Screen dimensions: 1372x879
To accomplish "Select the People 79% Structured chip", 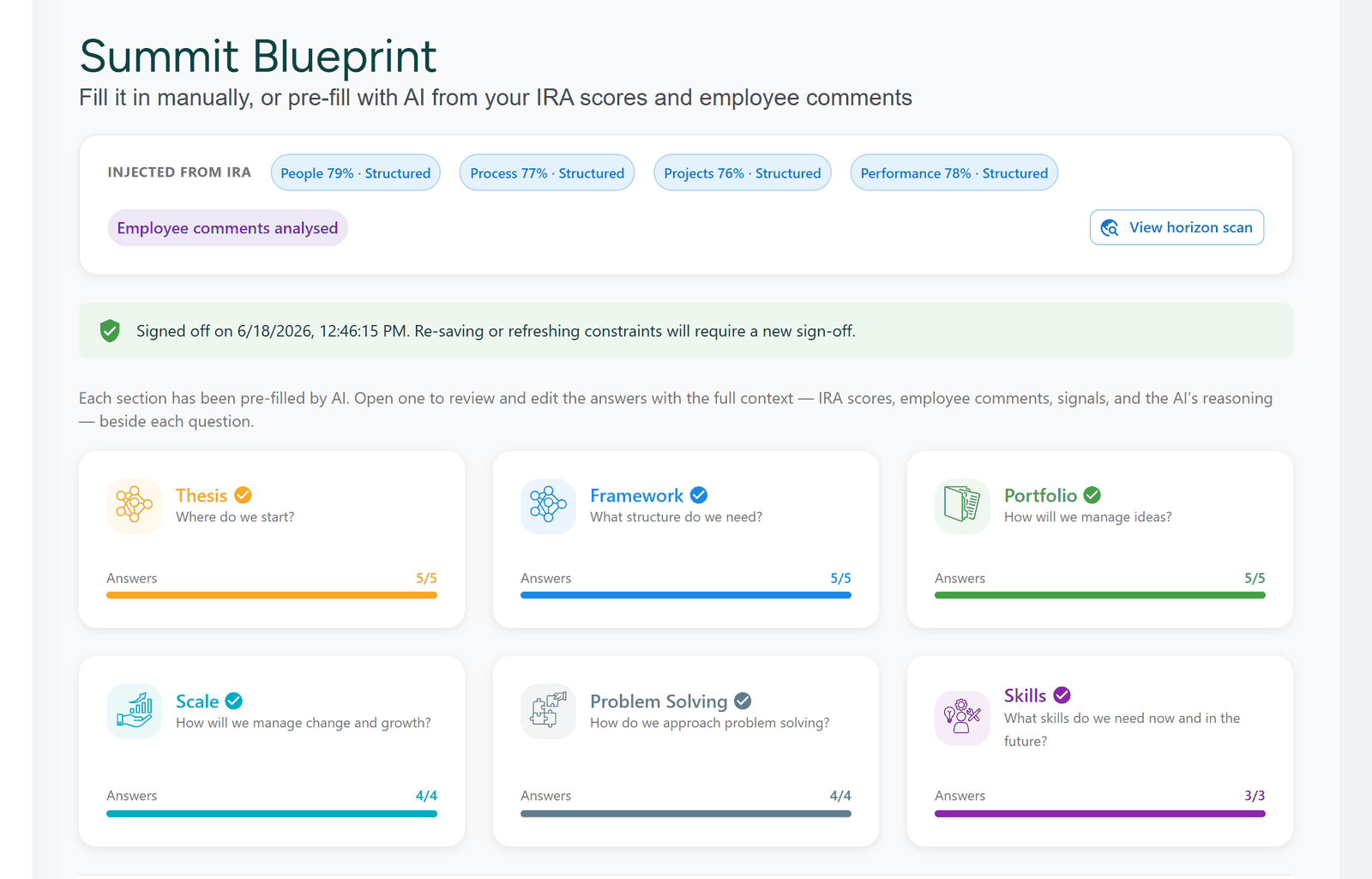I will (x=356, y=172).
